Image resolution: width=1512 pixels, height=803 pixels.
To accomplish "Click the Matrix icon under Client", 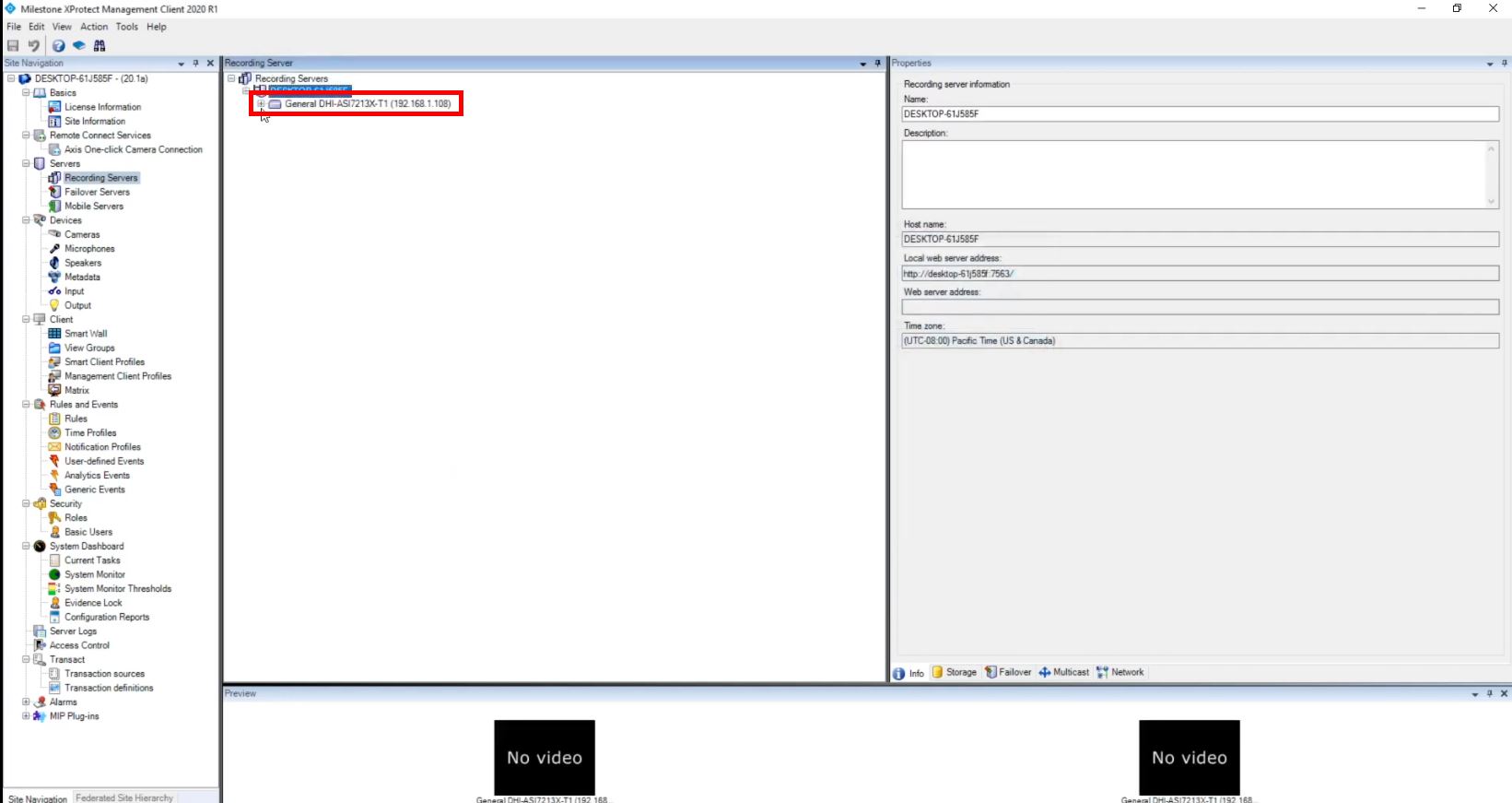I will coord(54,390).
